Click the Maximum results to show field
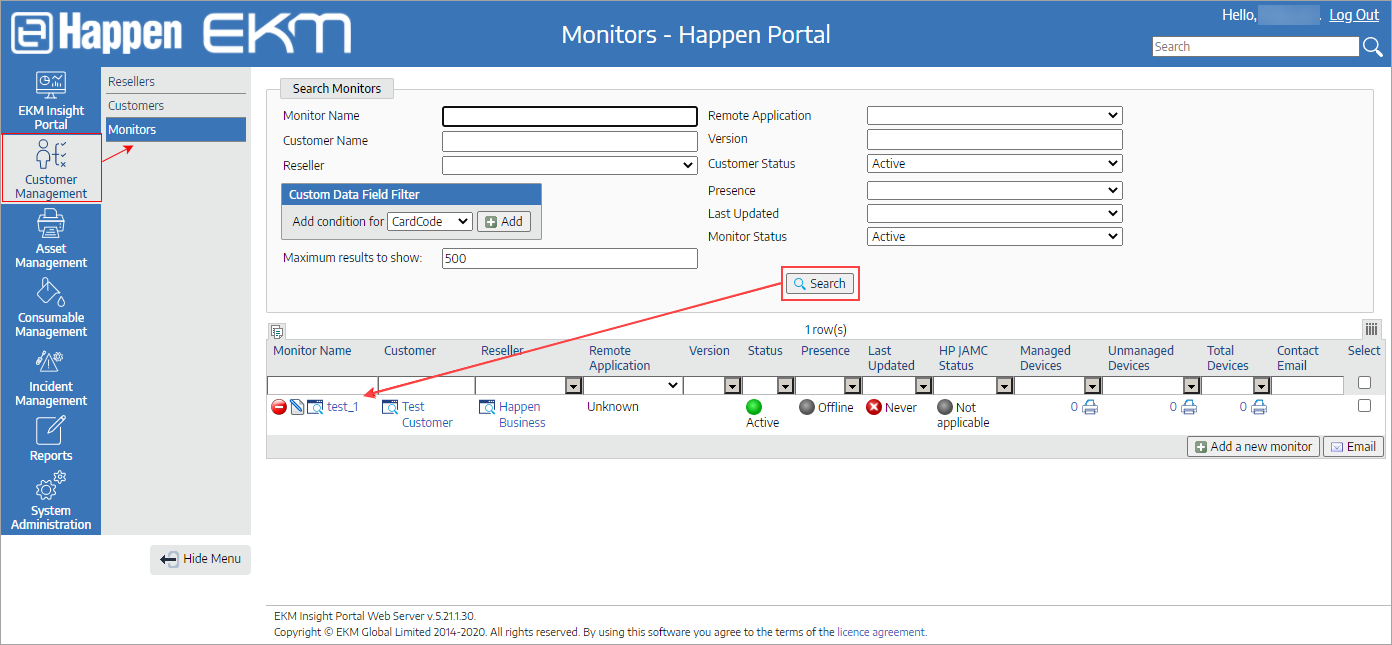Screen dimensions: 1392x645 tap(570, 258)
